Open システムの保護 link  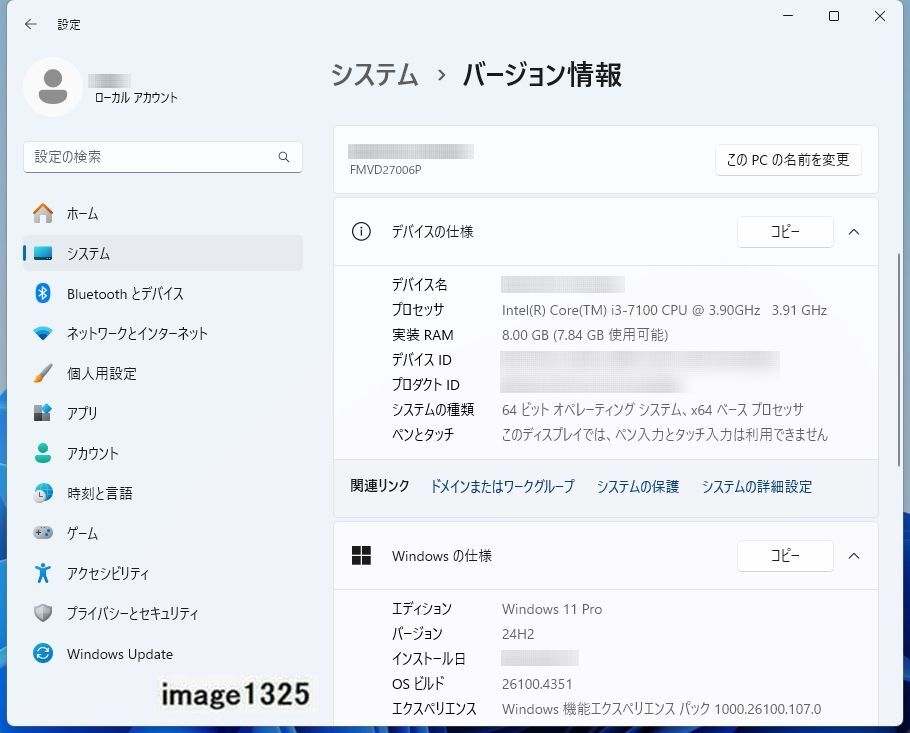point(638,486)
